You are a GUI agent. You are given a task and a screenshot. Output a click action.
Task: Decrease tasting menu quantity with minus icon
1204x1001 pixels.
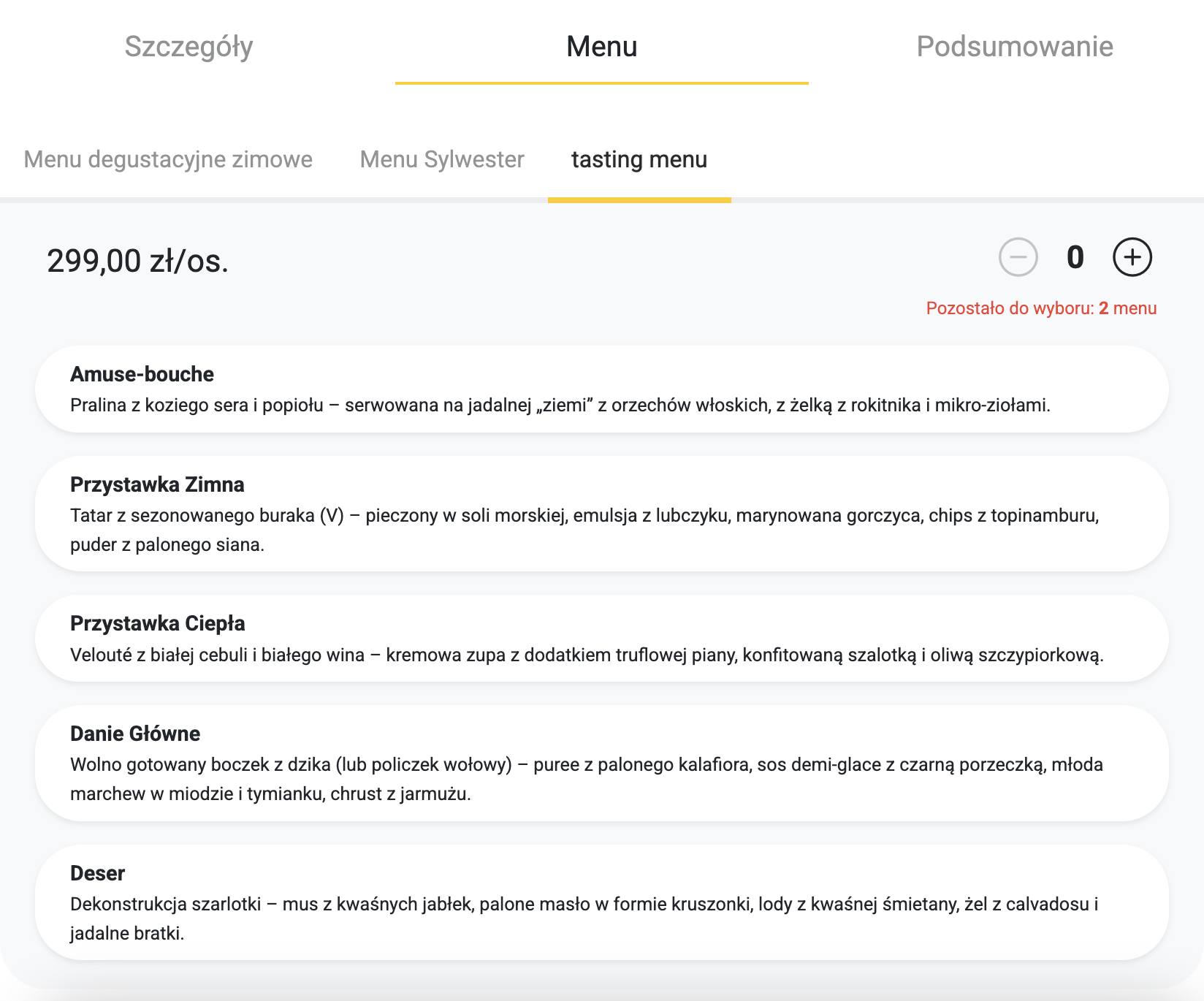[1018, 257]
